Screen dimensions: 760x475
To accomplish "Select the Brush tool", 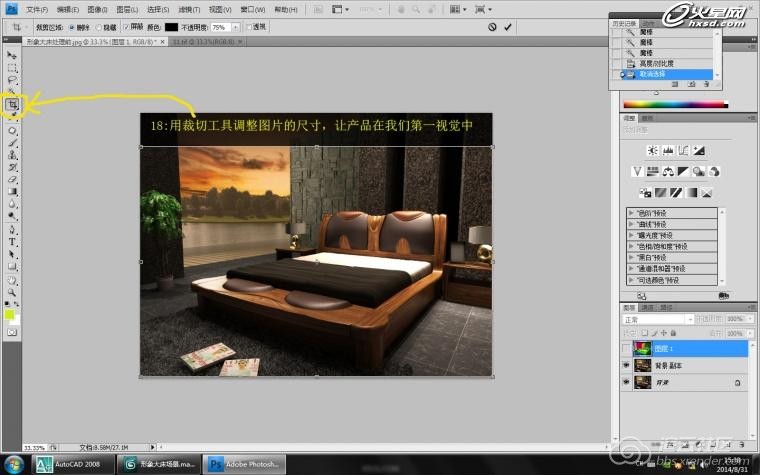I will coord(12,143).
